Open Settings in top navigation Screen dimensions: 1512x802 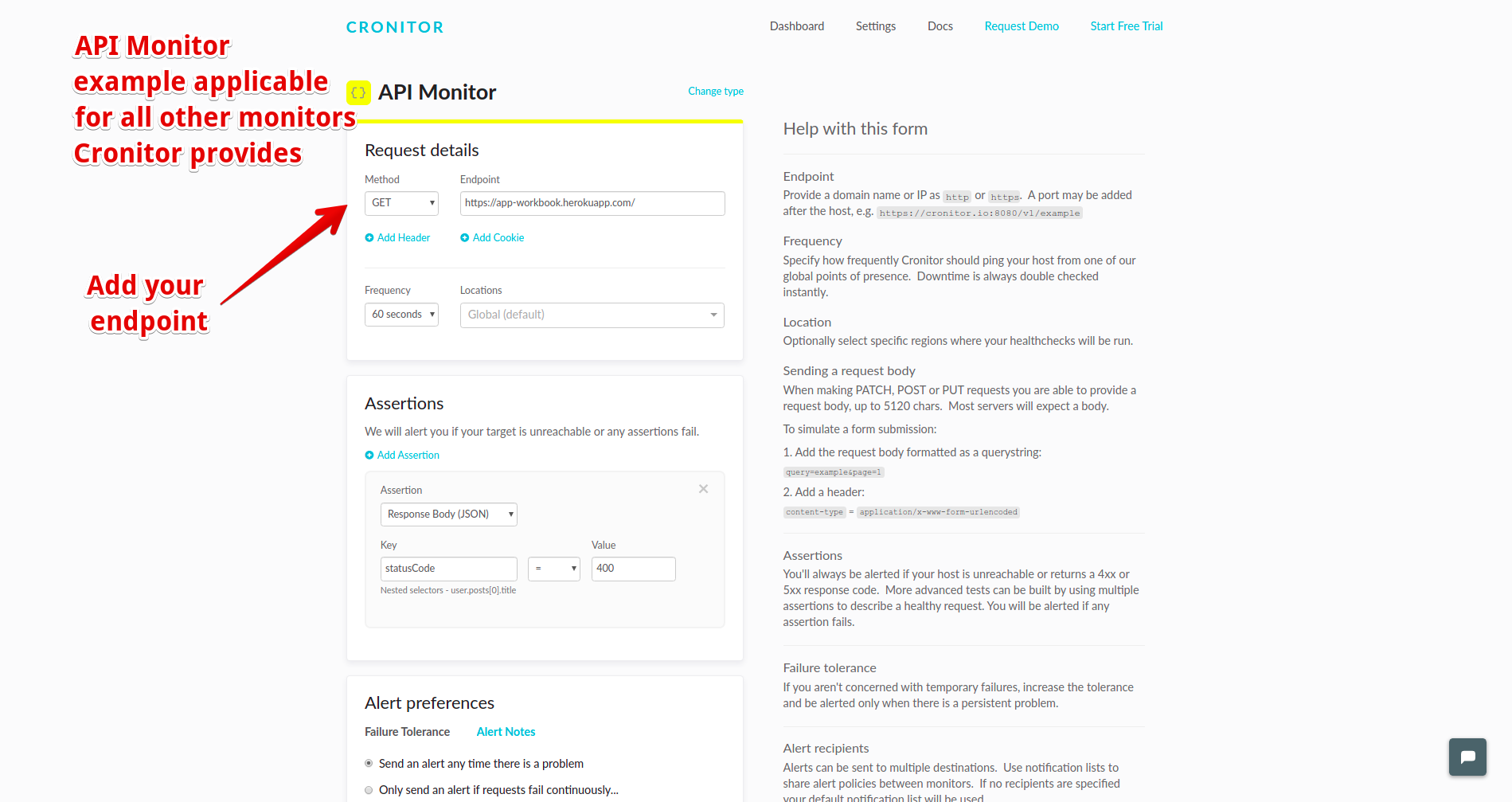point(875,26)
